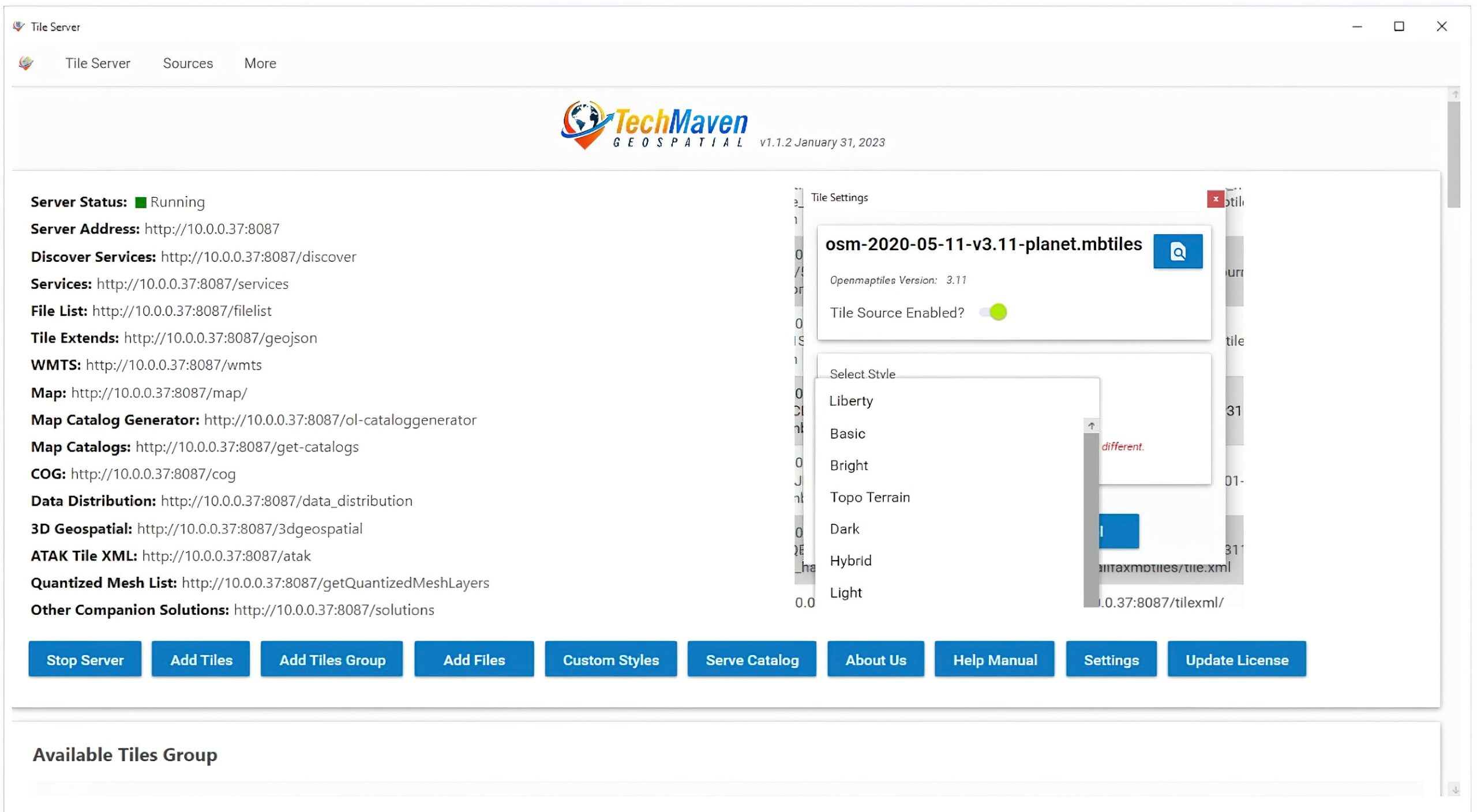Viewport: 1477px width, 812px height.
Task: Click the Openmaptiles Version 3.11 label
Action: 898,280
